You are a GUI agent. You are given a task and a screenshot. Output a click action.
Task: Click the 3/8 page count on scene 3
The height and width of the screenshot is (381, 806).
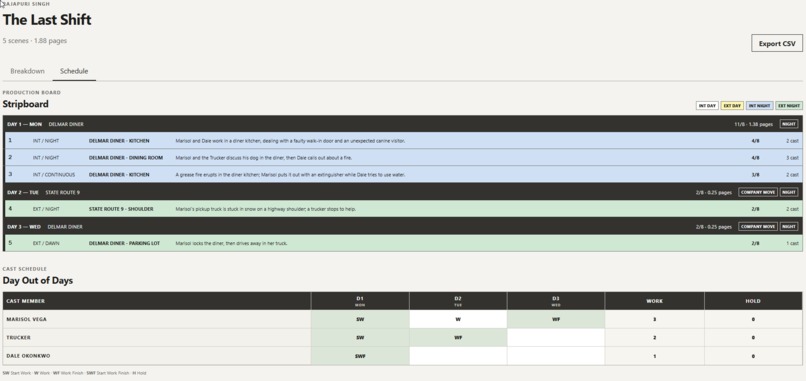point(755,175)
